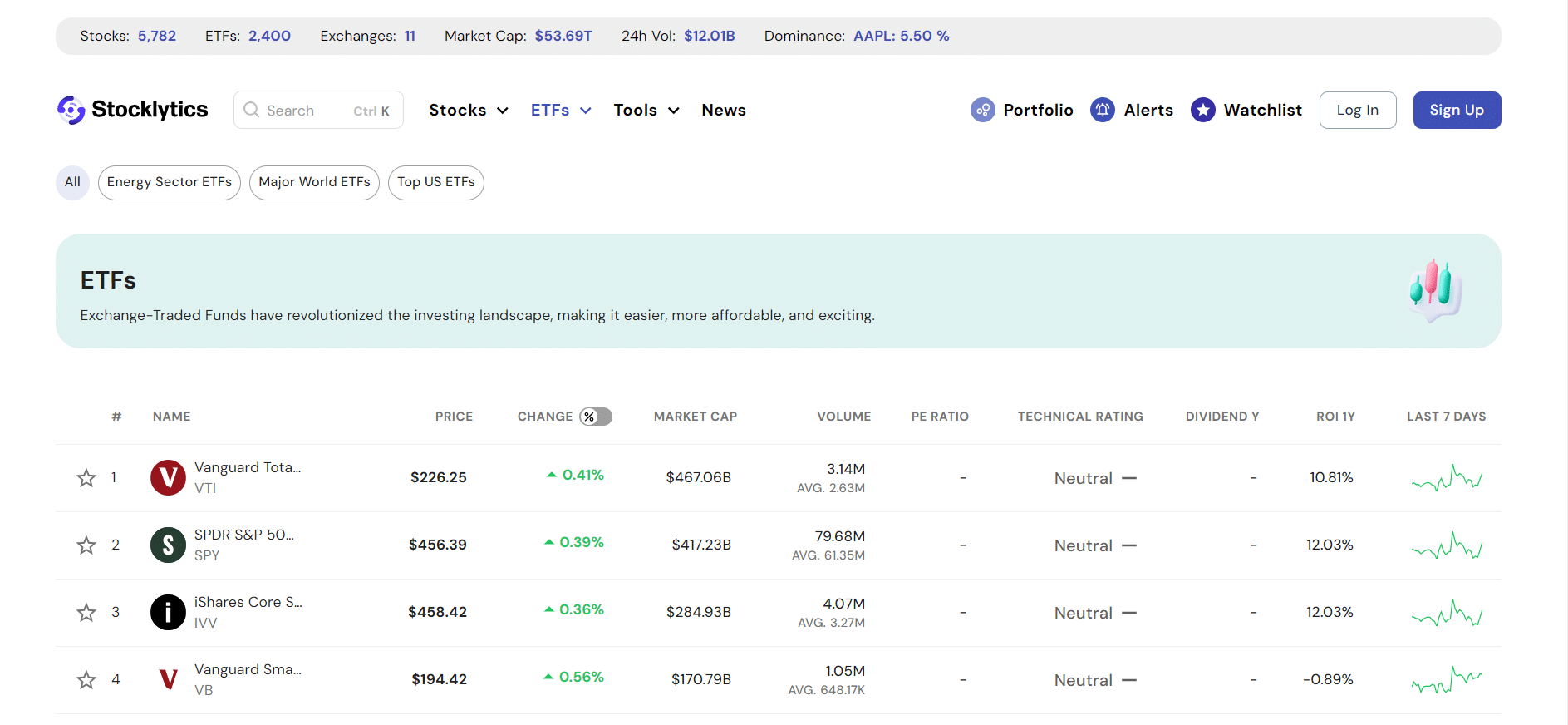Viewport: 1568px width, 725px height.
Task: Star Vanguard Small VB as favorite
Action: coord(86,680)
